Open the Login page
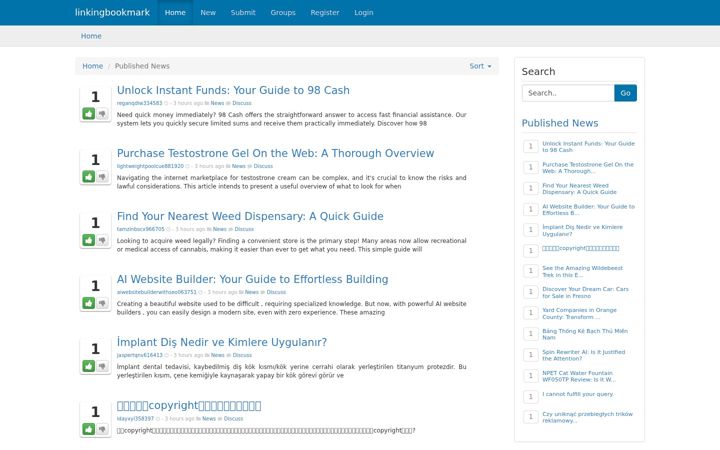Viewport: 720px width, 450px height. [x=363, y=12]
